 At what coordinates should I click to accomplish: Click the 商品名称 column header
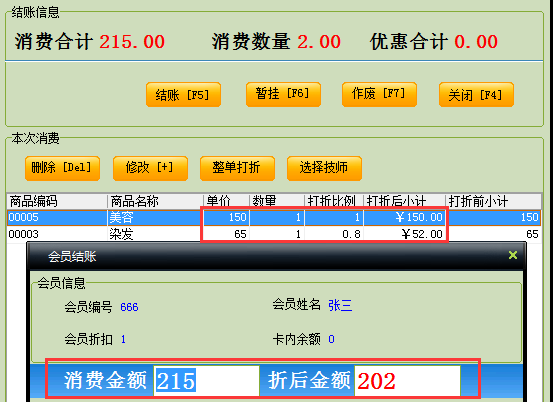155,201
